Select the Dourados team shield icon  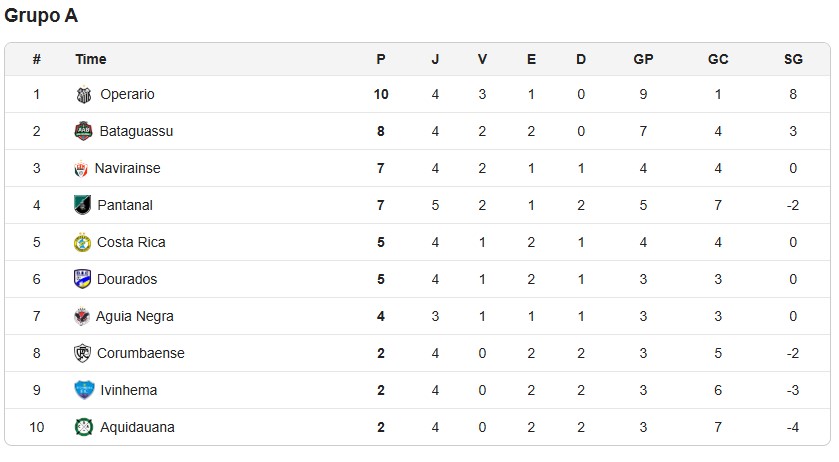point(82,279)
